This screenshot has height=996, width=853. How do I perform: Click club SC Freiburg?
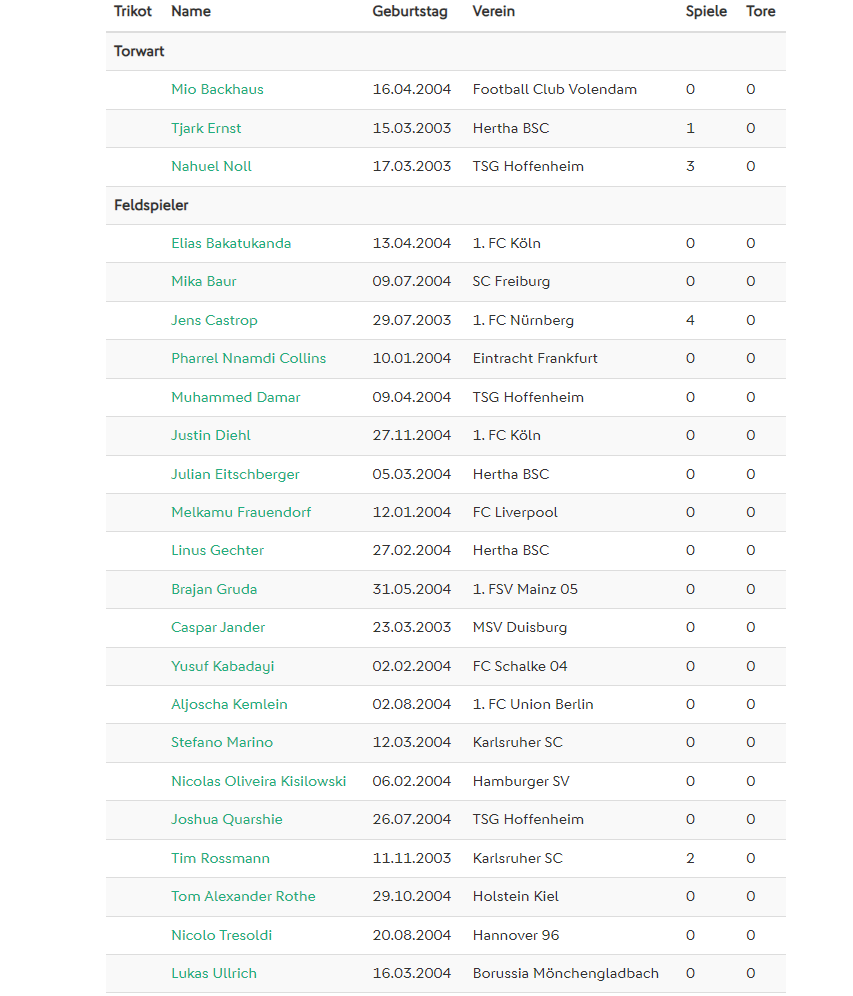coord(511,281)
